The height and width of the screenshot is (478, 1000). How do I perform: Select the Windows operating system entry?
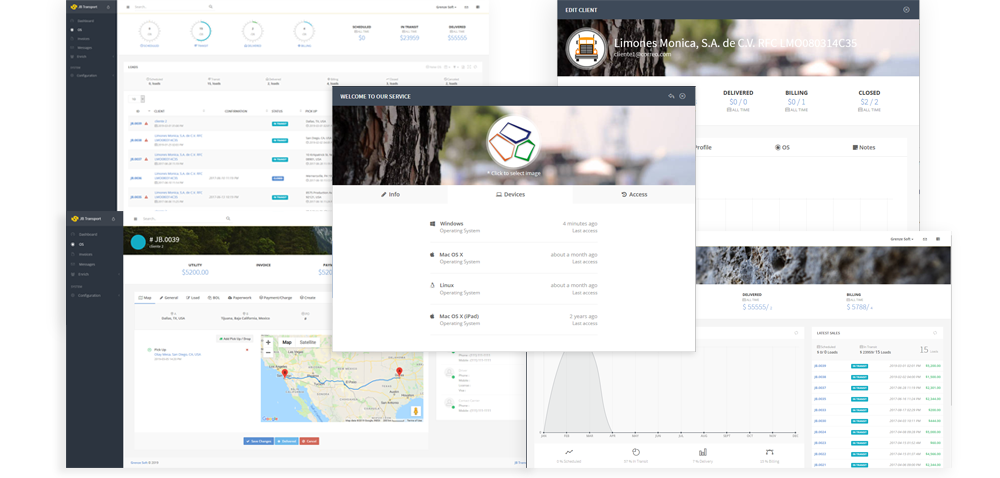(513, 227)
